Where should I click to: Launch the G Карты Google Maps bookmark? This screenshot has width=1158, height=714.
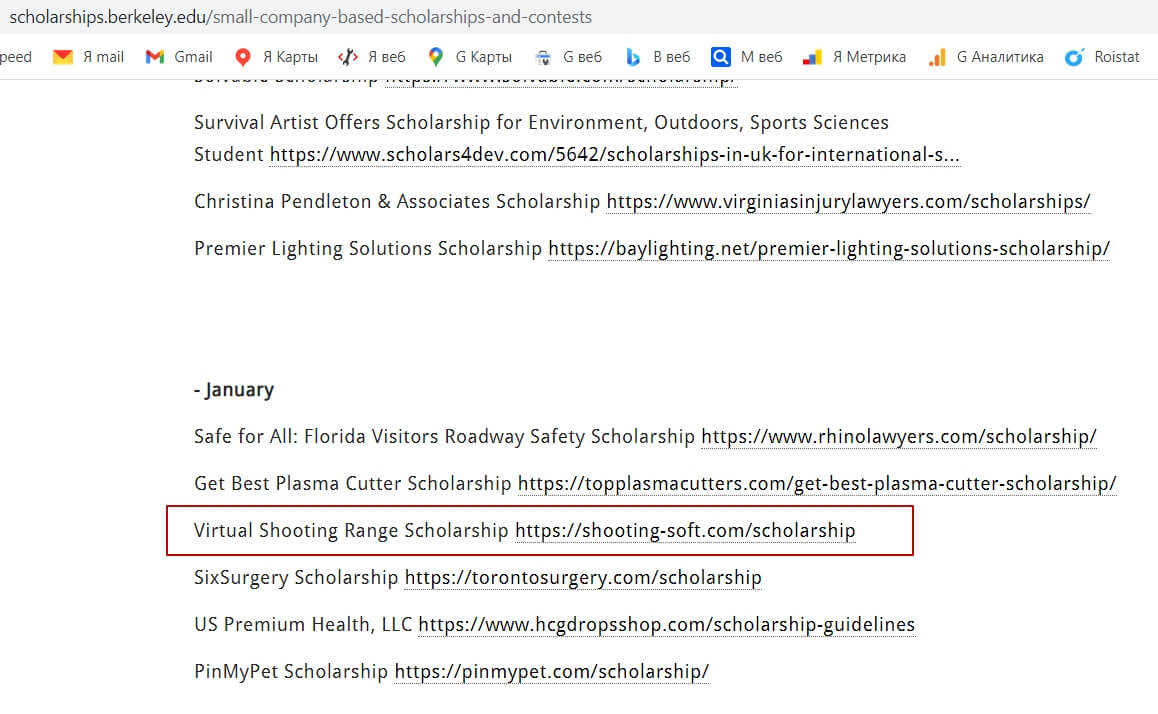coord(435,57)
